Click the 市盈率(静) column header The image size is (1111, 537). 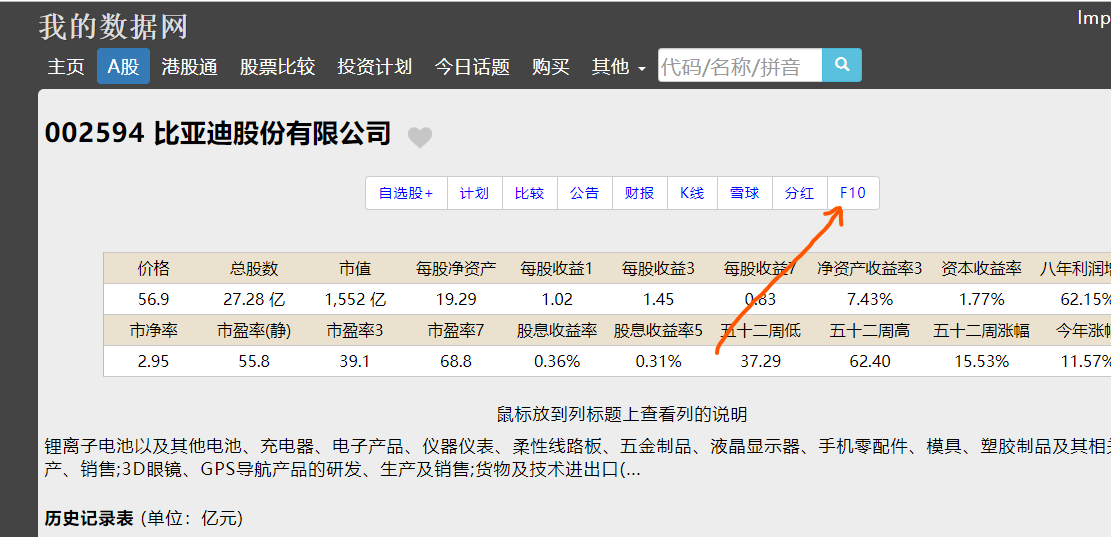coord(254,330)
